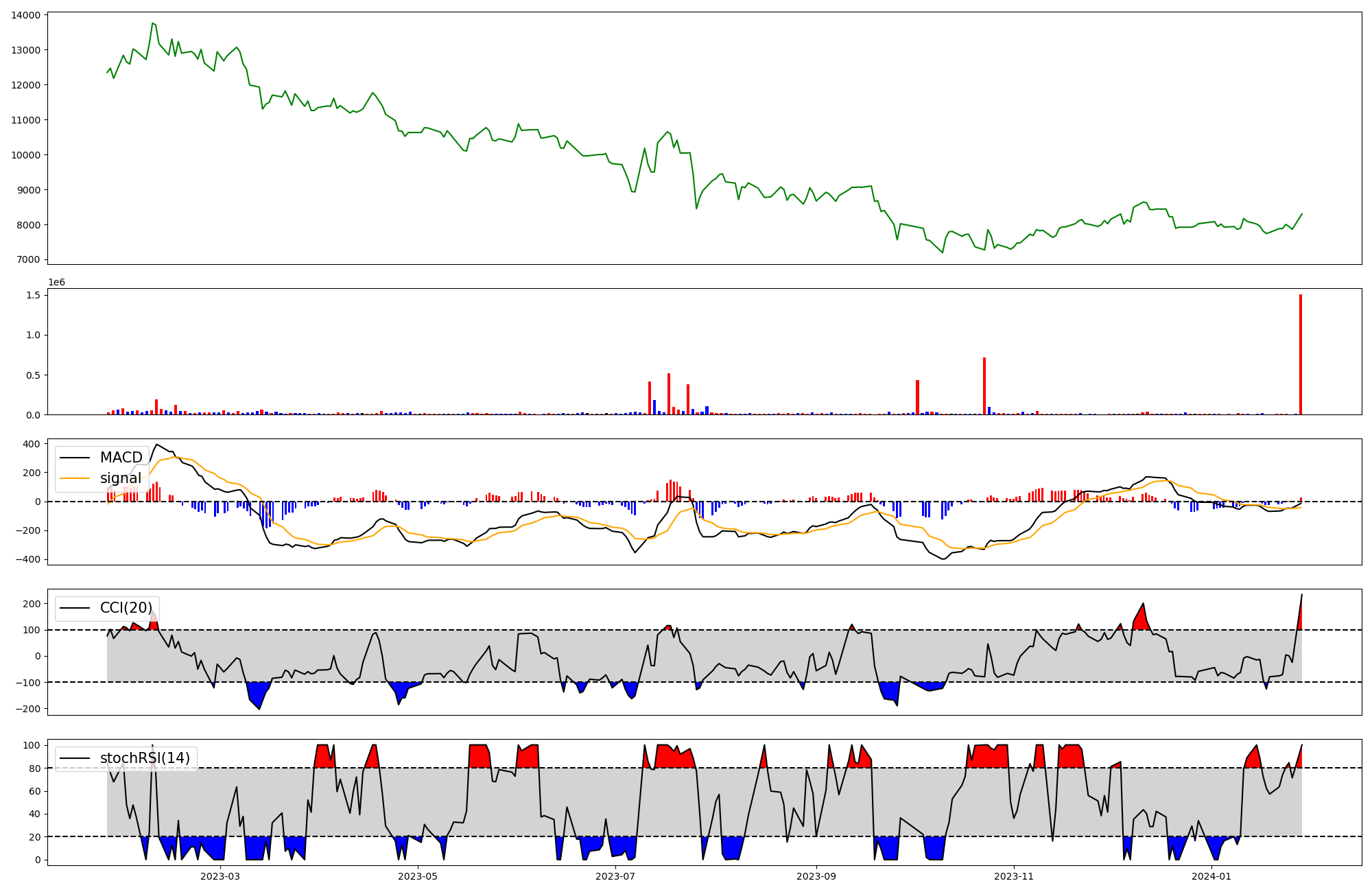
Task: Click the final CCI spike above 200
Action: [1301, 596]
